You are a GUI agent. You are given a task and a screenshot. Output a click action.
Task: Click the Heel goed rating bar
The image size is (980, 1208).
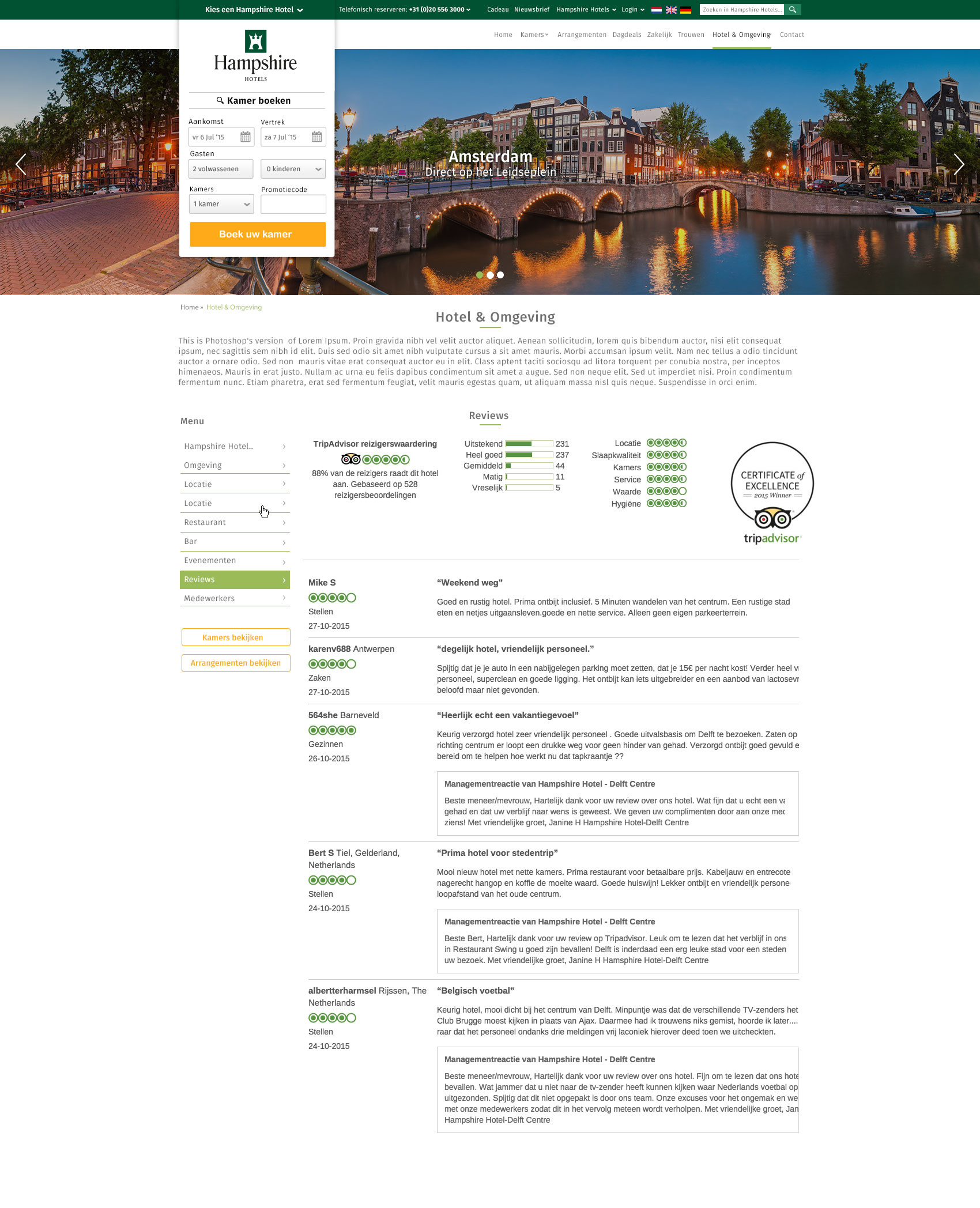coord(529,455)
